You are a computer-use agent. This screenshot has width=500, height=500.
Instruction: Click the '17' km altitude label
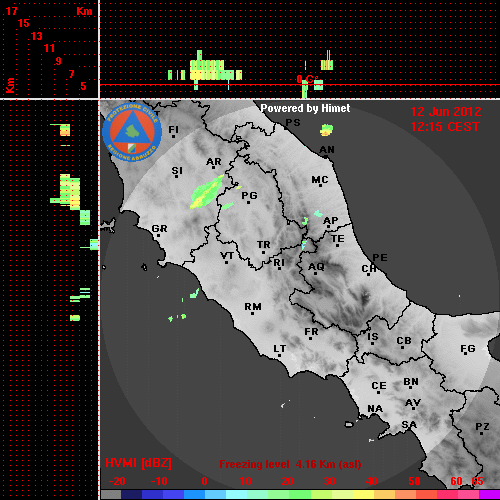(11, 11)
